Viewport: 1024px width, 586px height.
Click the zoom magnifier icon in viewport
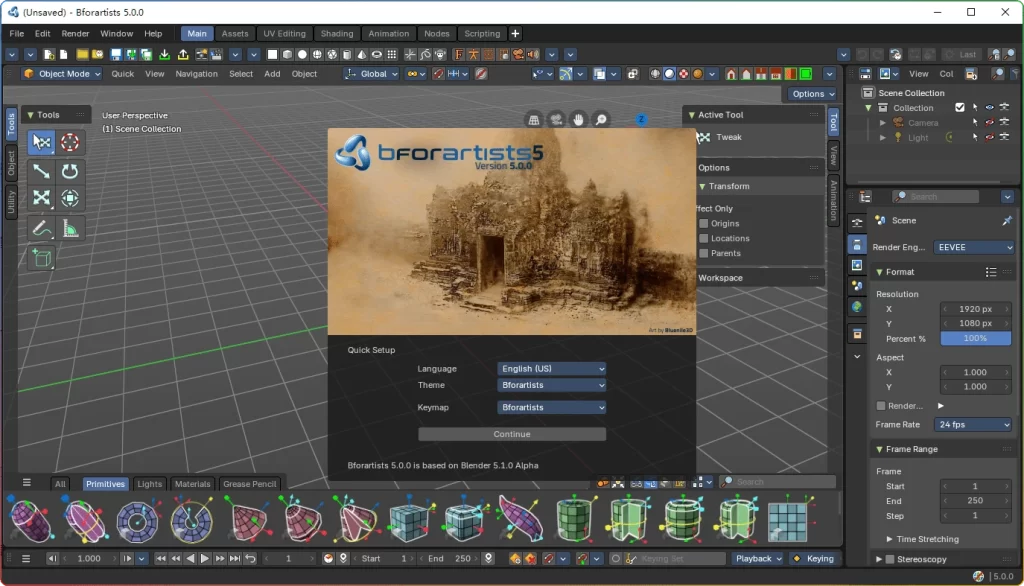(x=600, y=119)
